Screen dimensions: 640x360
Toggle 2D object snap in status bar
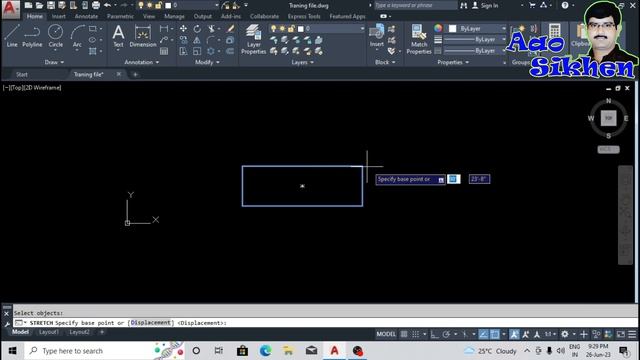(495, 334)
